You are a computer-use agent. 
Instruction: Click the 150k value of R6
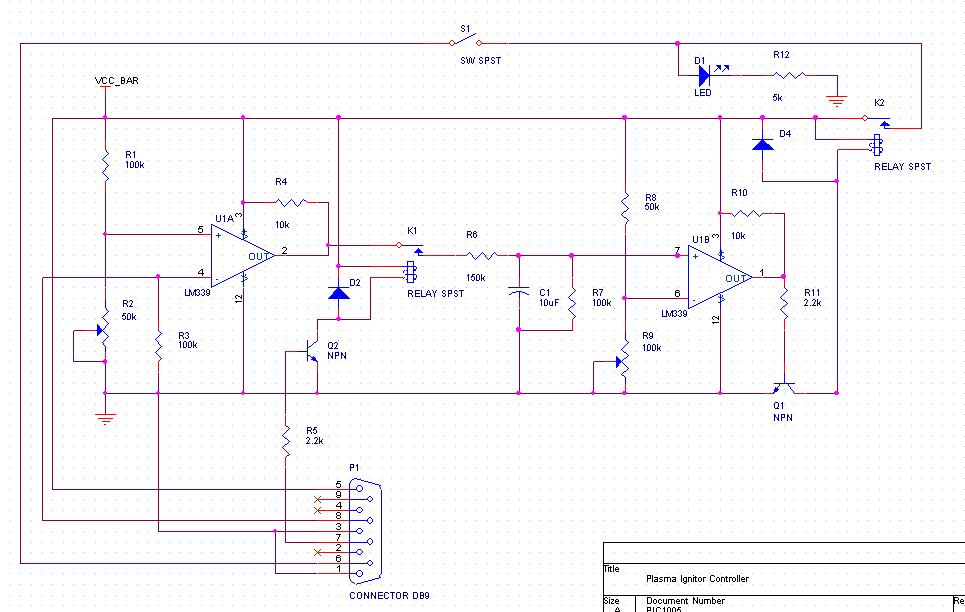476,278
